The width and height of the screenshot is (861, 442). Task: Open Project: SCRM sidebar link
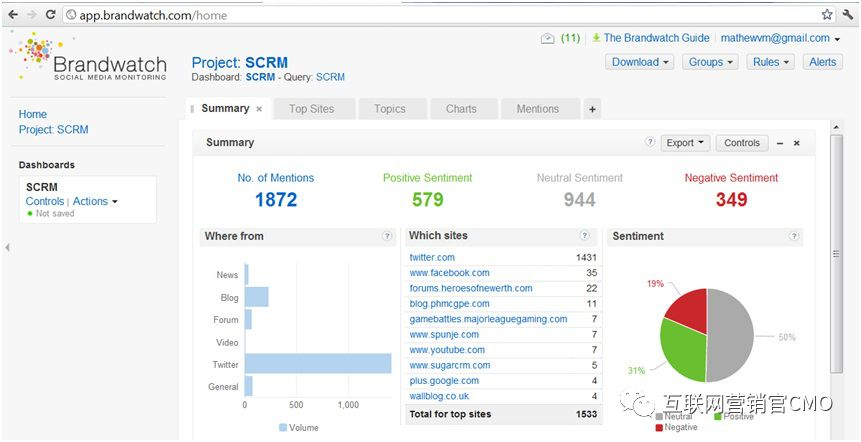tap(53, 130)
